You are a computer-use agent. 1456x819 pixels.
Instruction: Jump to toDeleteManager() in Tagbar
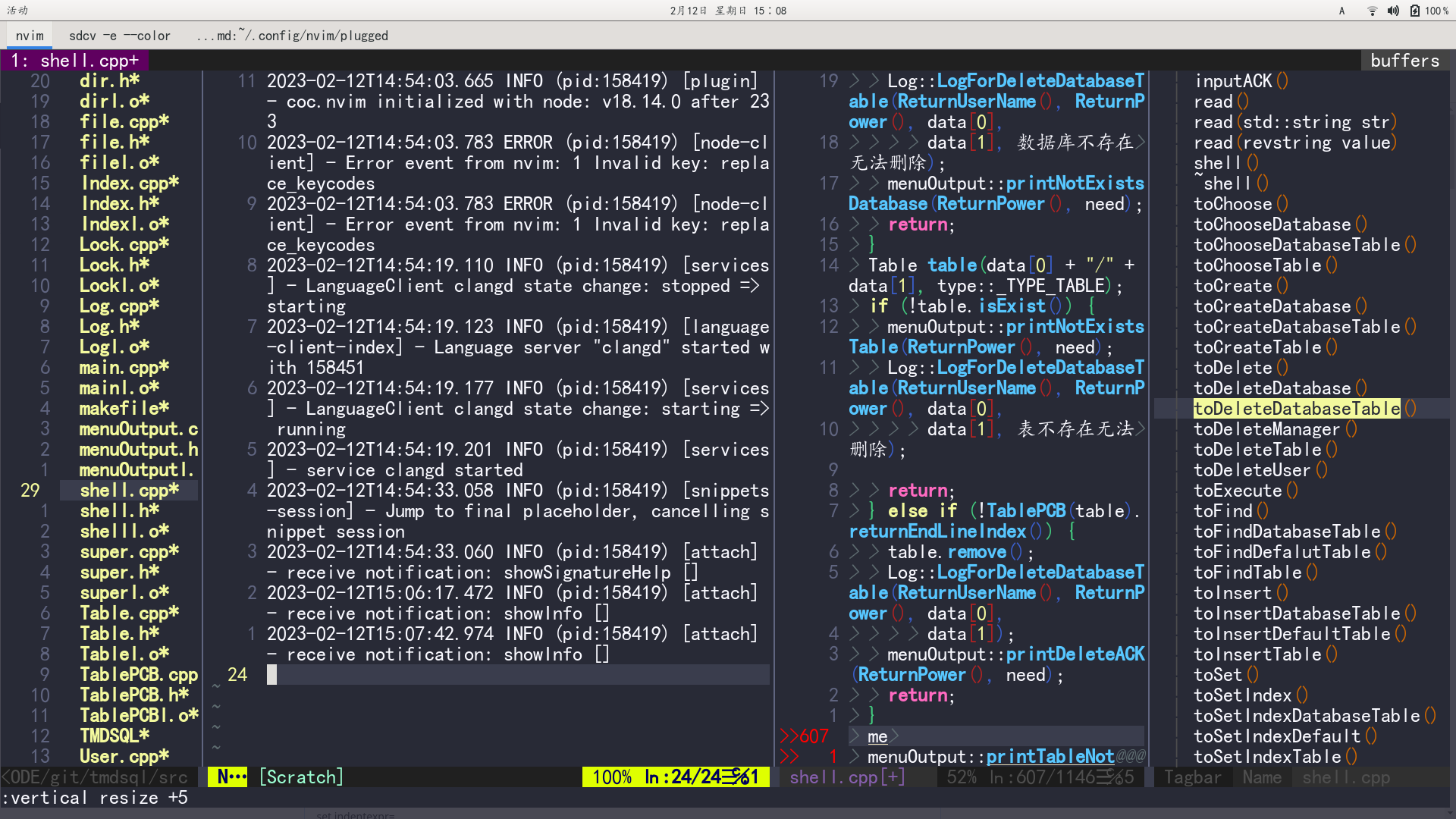tap(1276, 429)
